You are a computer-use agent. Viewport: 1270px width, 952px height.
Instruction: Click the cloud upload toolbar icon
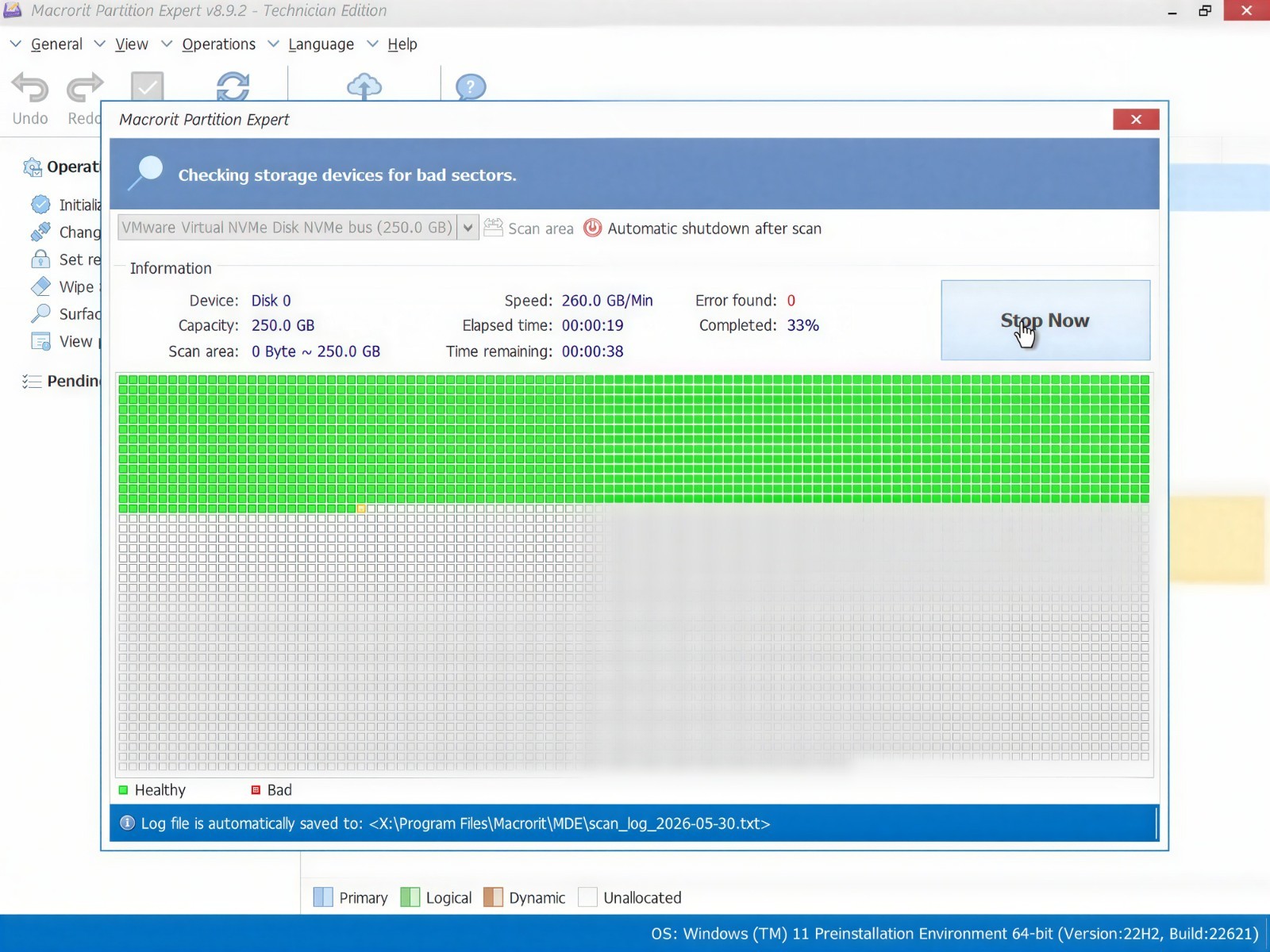tap(364, 86)
